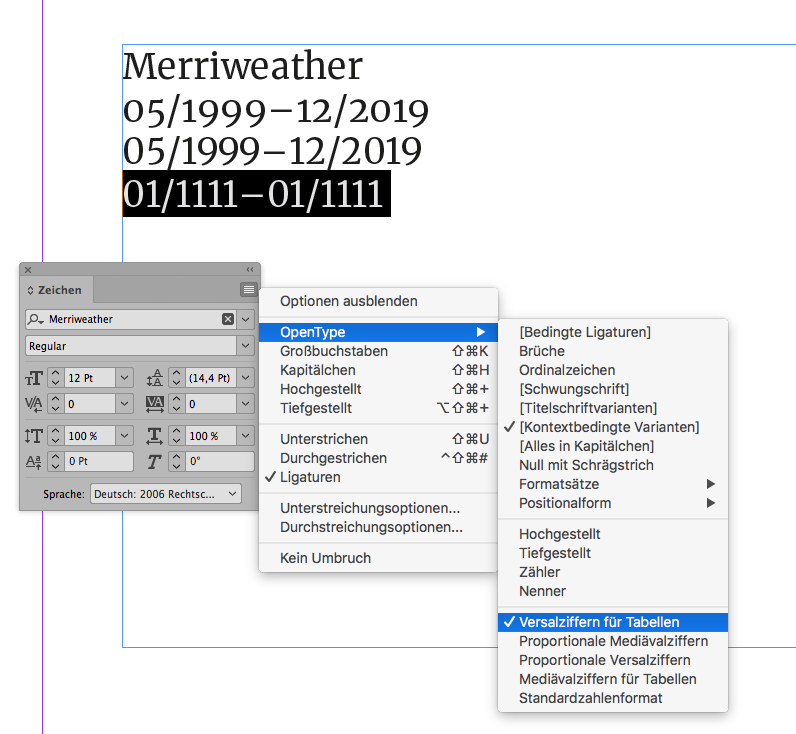796x734 pixels.
Task: Close the Zeichen panel with X icon
Action: (x=28, y=270)
